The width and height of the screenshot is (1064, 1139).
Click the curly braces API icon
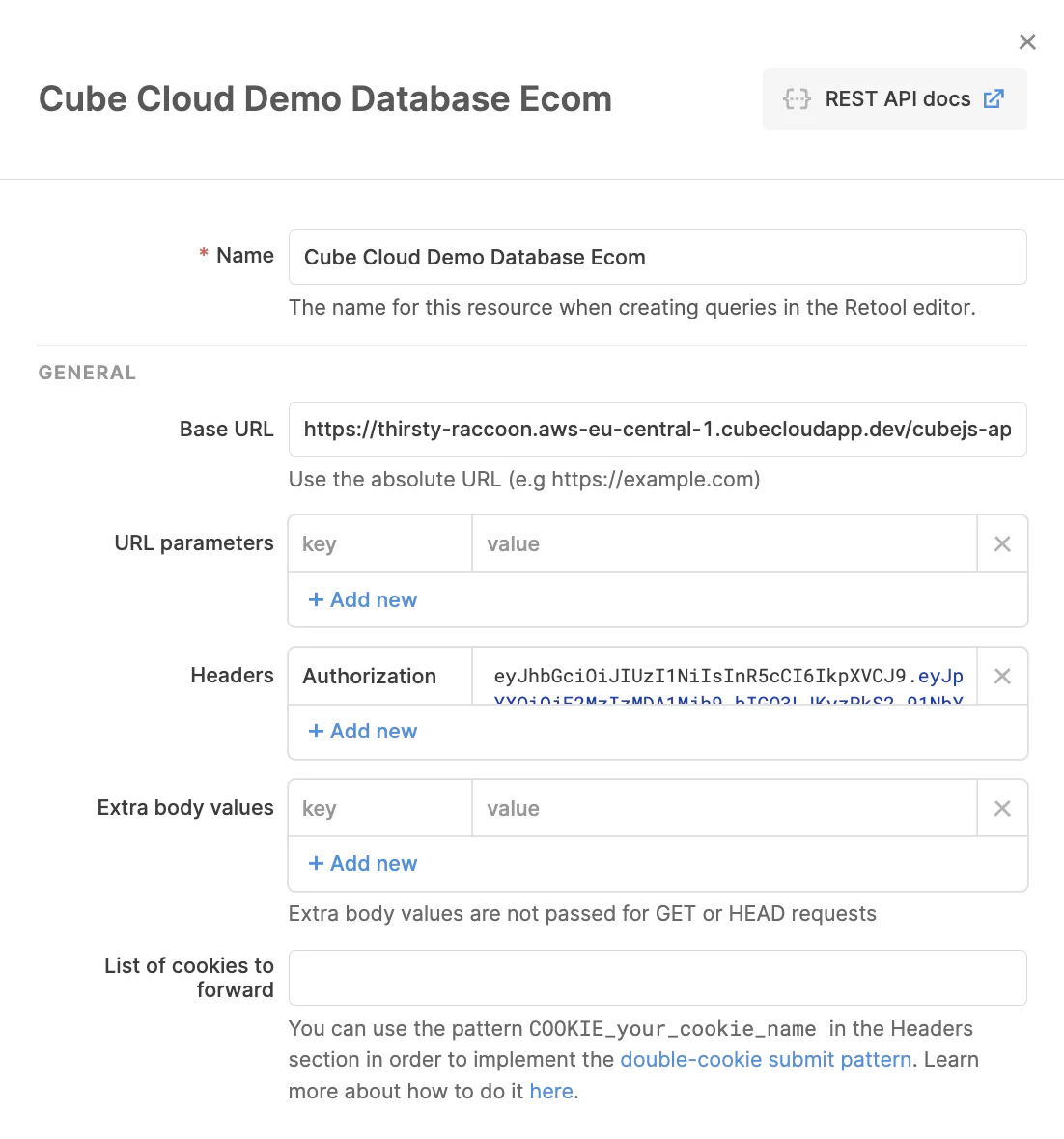click(x=797, y=99)
